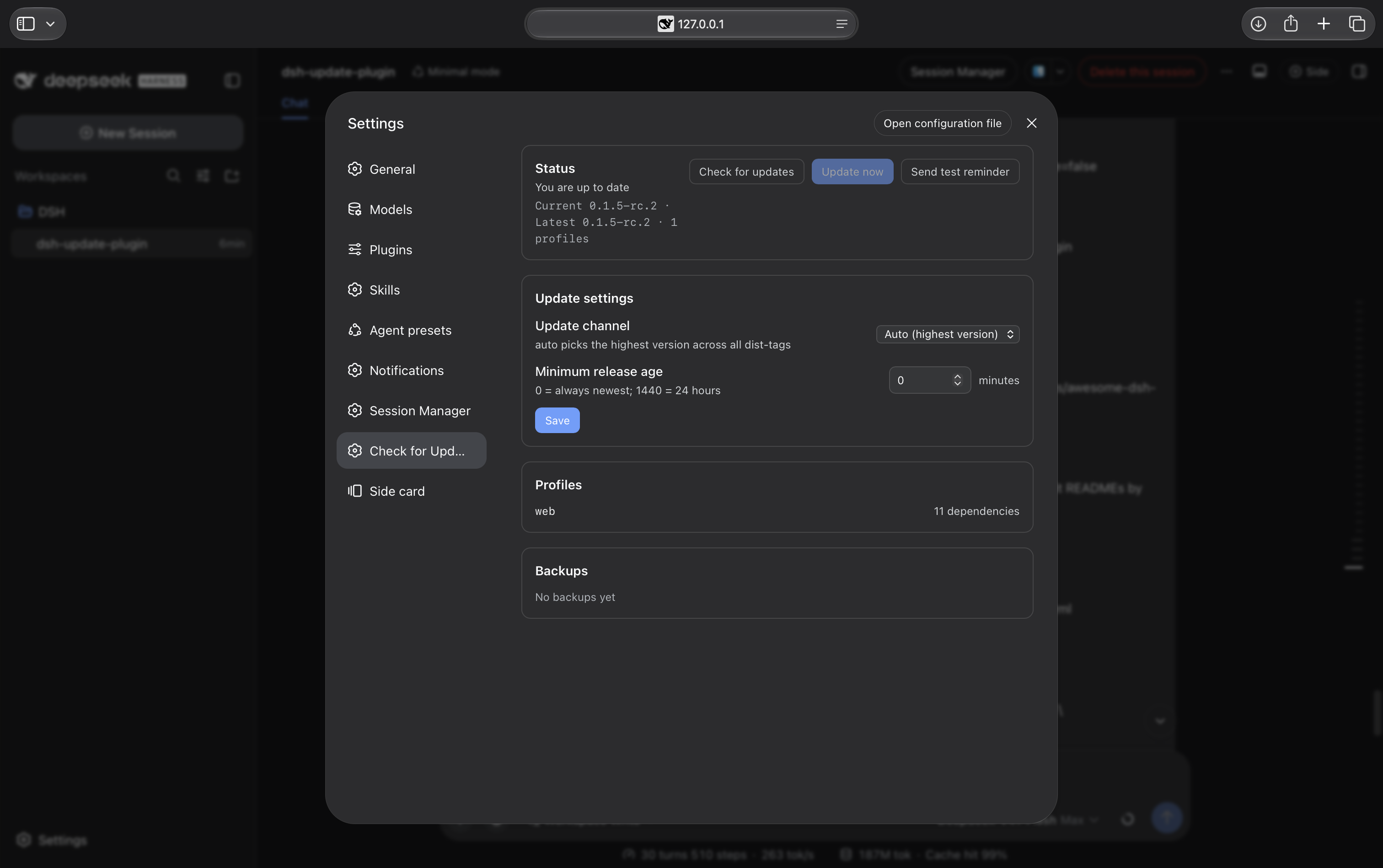Click the Safari downloads icon
Viewport: 1383px width, 868px height.
click(1258, 23)
